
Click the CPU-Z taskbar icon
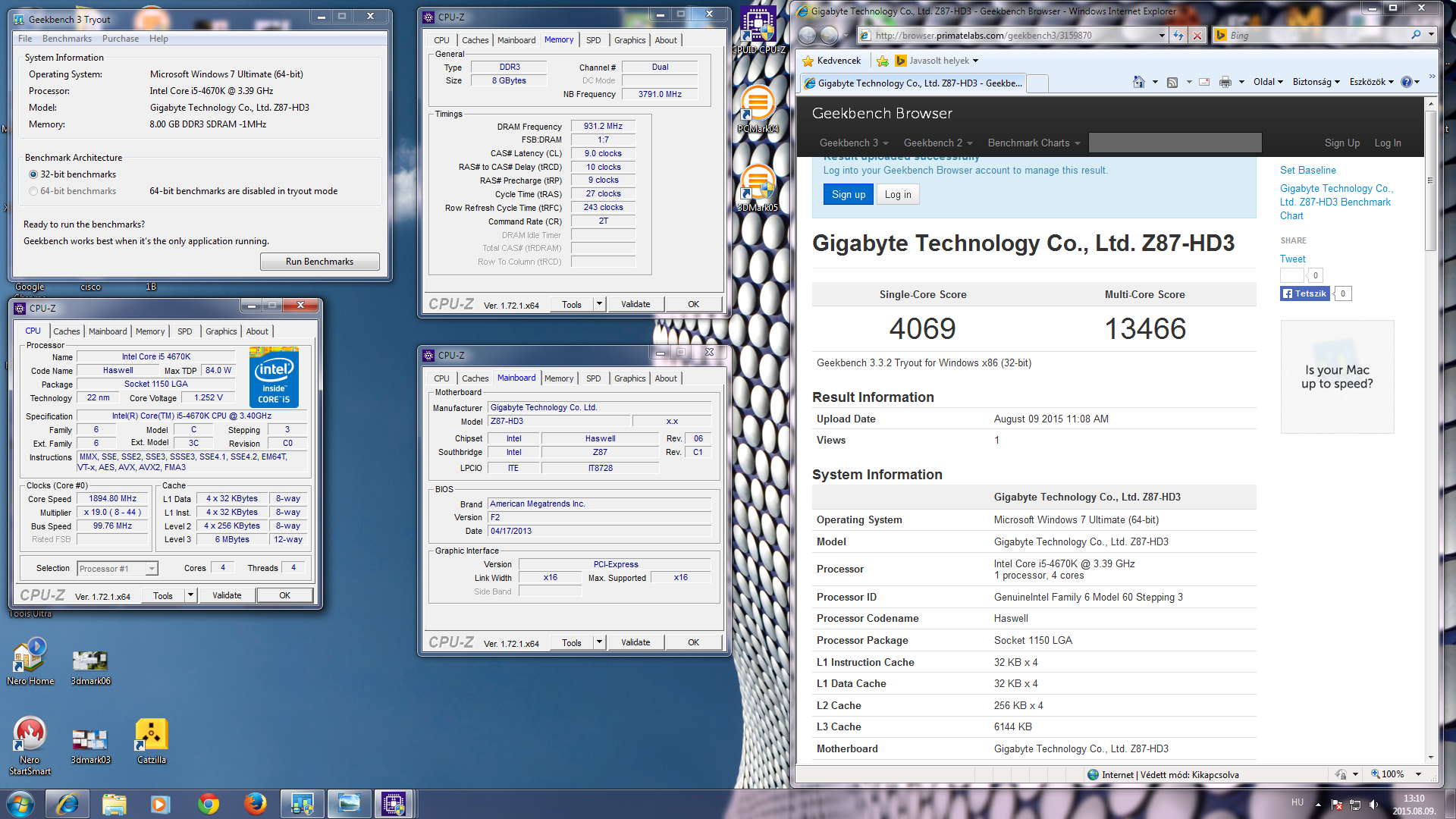click(394, 803)
